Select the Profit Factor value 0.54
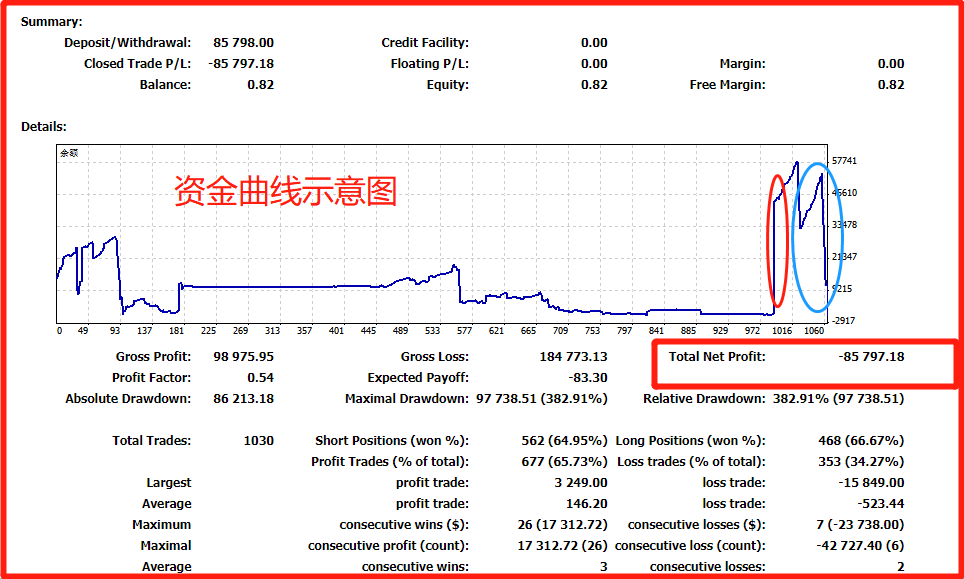964x579 pixels. click(261, 377)
